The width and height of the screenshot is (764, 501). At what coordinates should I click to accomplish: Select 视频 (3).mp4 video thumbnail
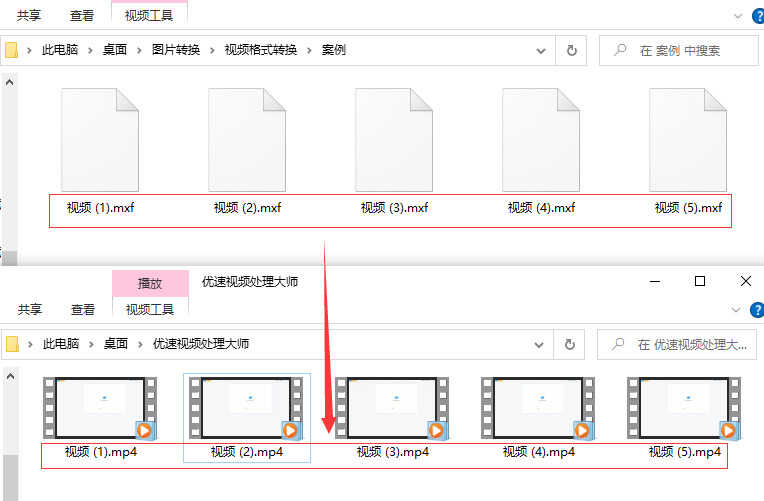tap(392, 408)
